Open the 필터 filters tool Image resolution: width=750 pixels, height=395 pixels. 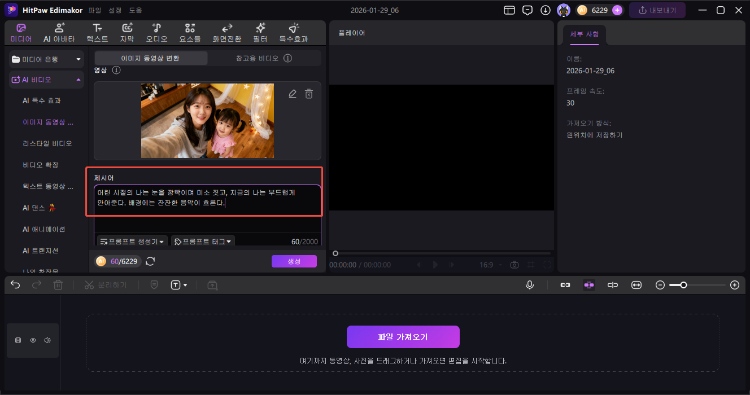[x=260, y=33]
